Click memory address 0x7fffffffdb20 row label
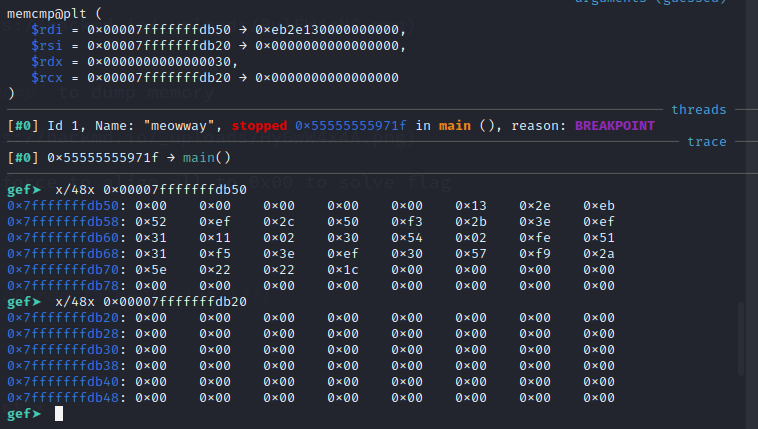 [x=65, y=317]
